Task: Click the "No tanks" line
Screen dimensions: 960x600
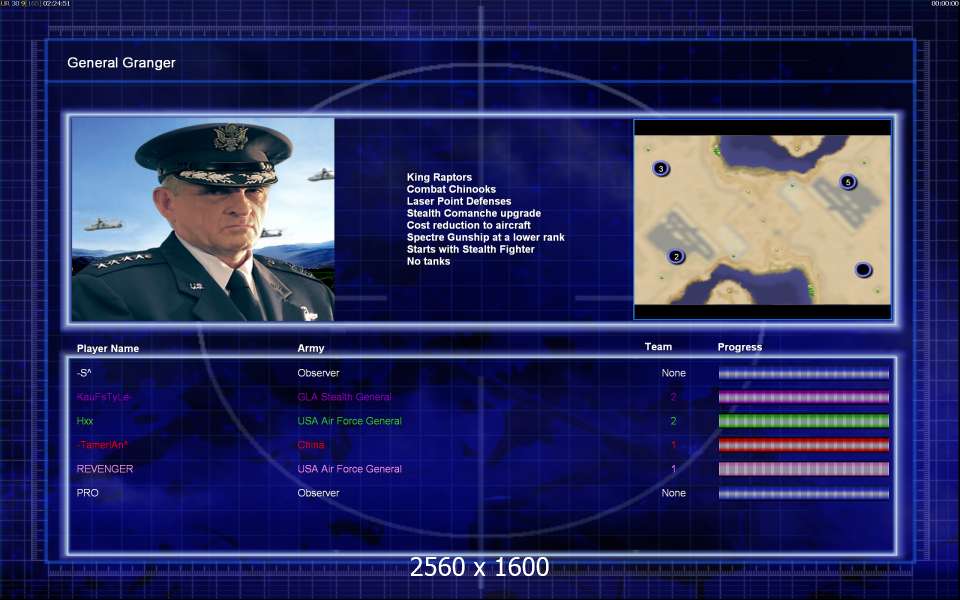Action: [428, 261]
